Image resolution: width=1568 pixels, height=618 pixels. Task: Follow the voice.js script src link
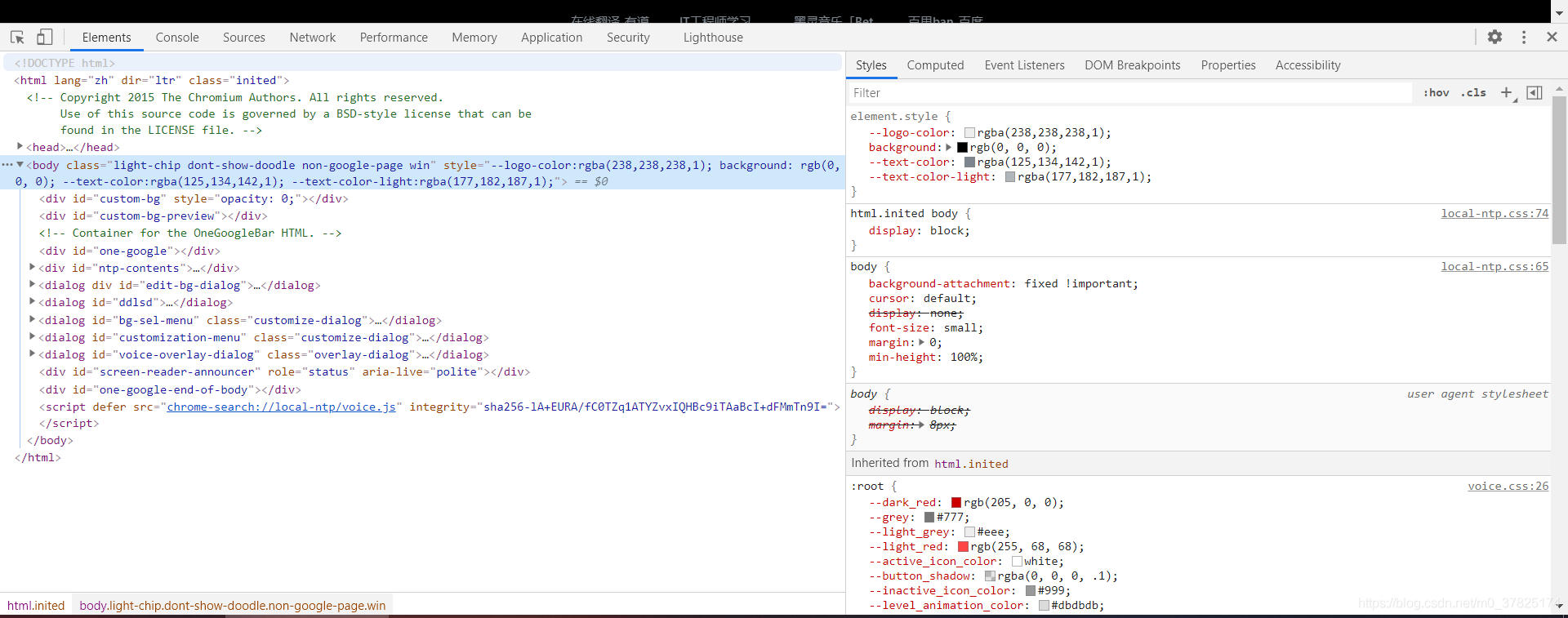point(282,407)
